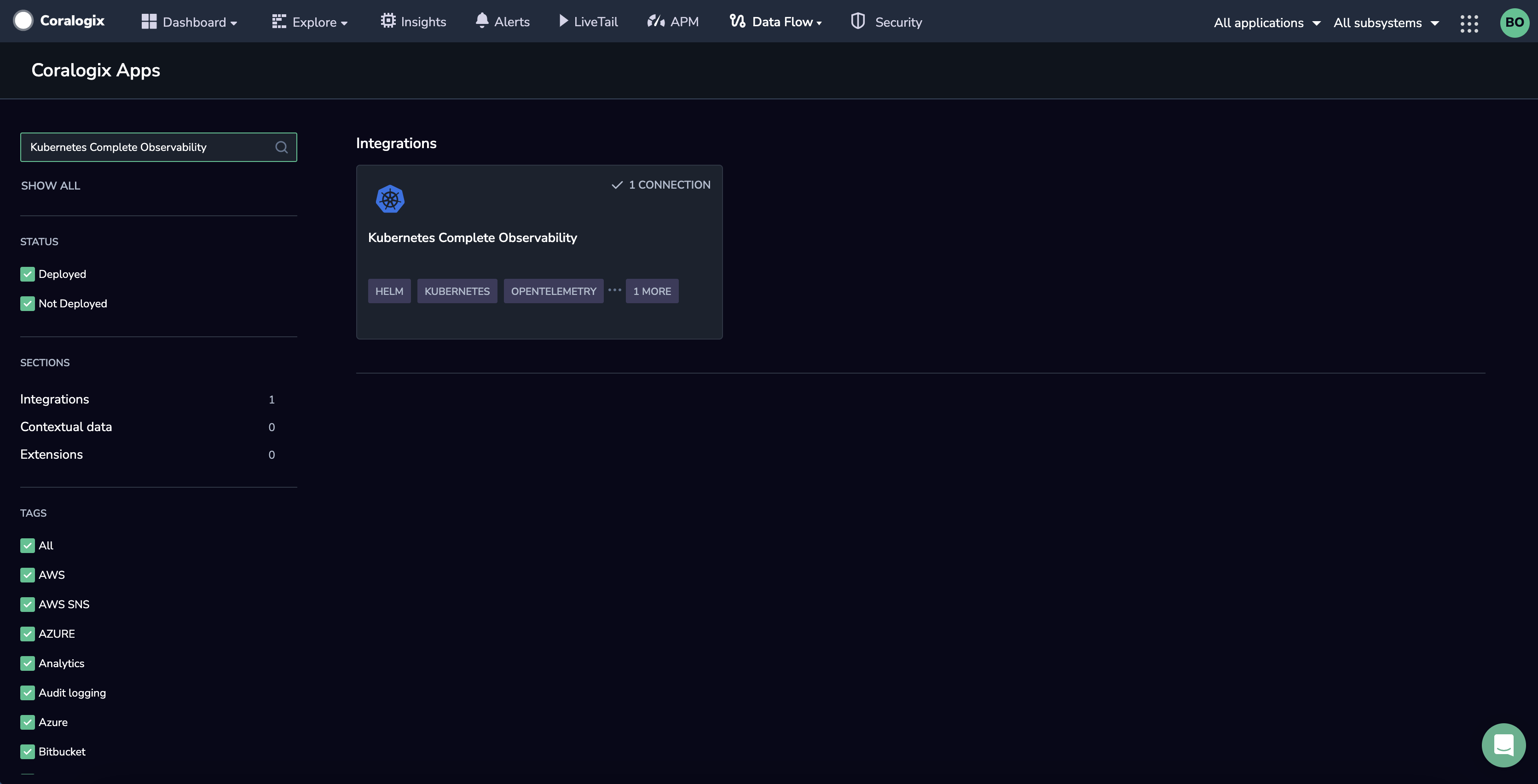Click the HELM tag on card
Viewport: 1538px width, 784px height.
tap(389, 291)
